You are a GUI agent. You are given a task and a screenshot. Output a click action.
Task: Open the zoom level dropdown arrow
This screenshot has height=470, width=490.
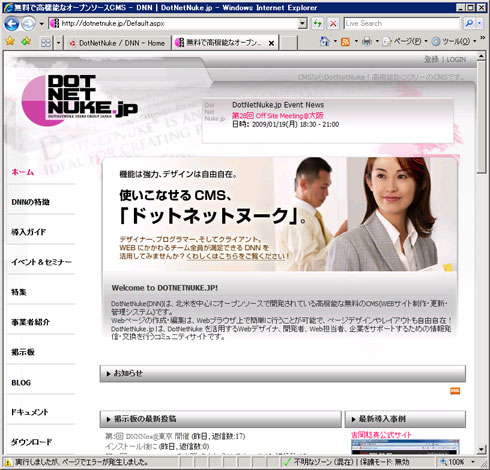point(473,462)
